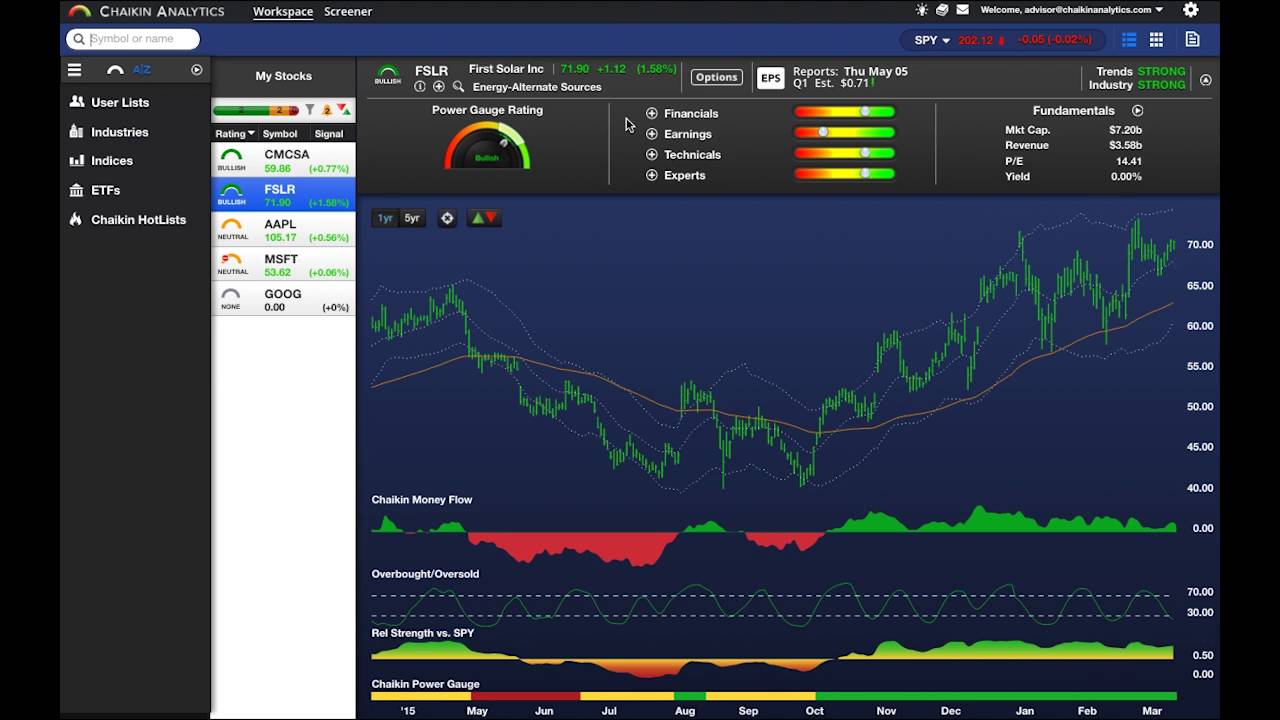The width and height of the screenshot is (1280, 720).
Task: Click the Trends STRONG indicator
Action: tap(1141, 72)
